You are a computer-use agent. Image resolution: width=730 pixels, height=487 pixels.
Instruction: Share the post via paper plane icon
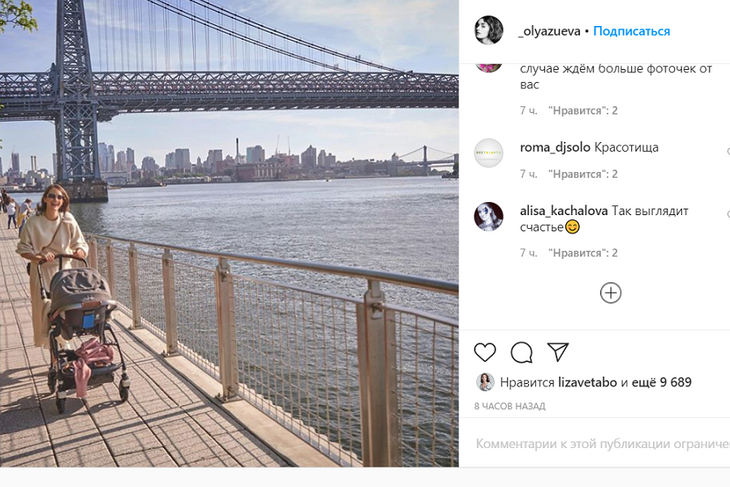(558, 352)
